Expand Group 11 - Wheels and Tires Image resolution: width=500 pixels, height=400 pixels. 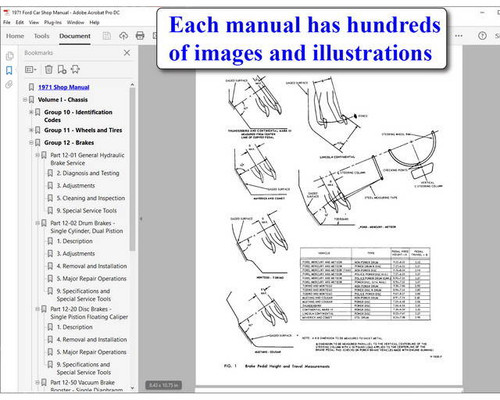click(x=31, y=130)
